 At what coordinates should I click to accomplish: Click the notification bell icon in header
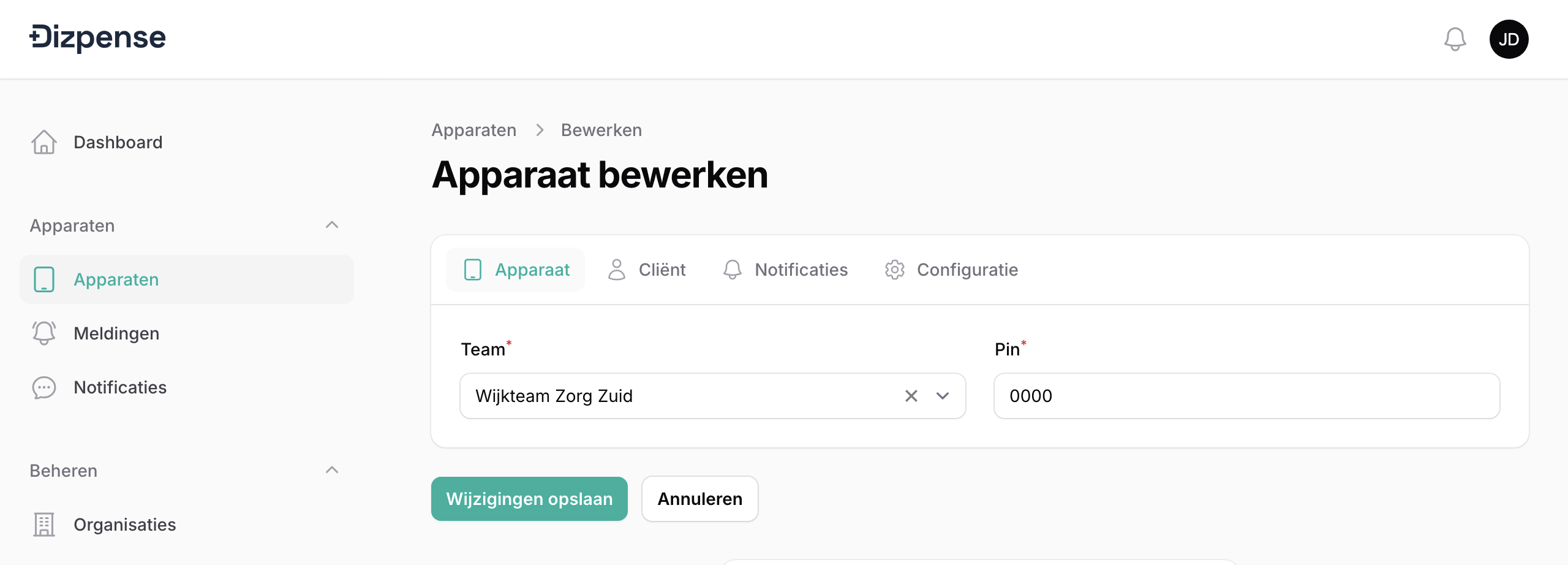[x=1455, y=39]
